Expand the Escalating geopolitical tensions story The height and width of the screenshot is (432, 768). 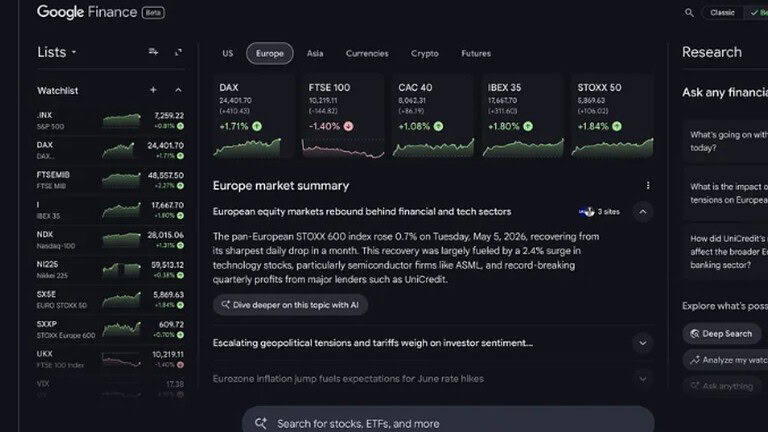pyautogui.click(x=643, y=343)
